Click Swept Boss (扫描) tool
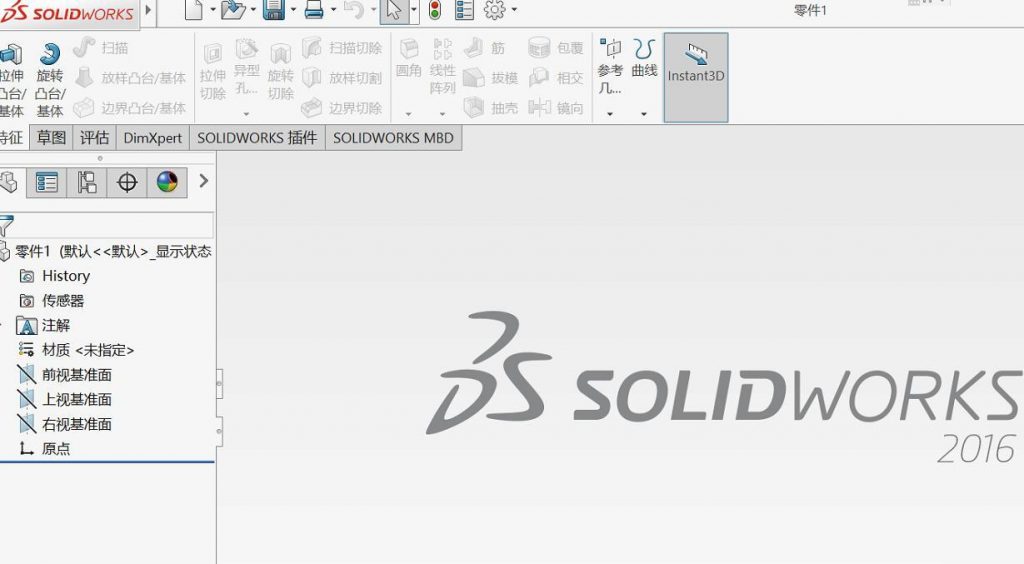The height and width of the screenshot is (564, 1024). pyautogui.click(x=101, y=48)
